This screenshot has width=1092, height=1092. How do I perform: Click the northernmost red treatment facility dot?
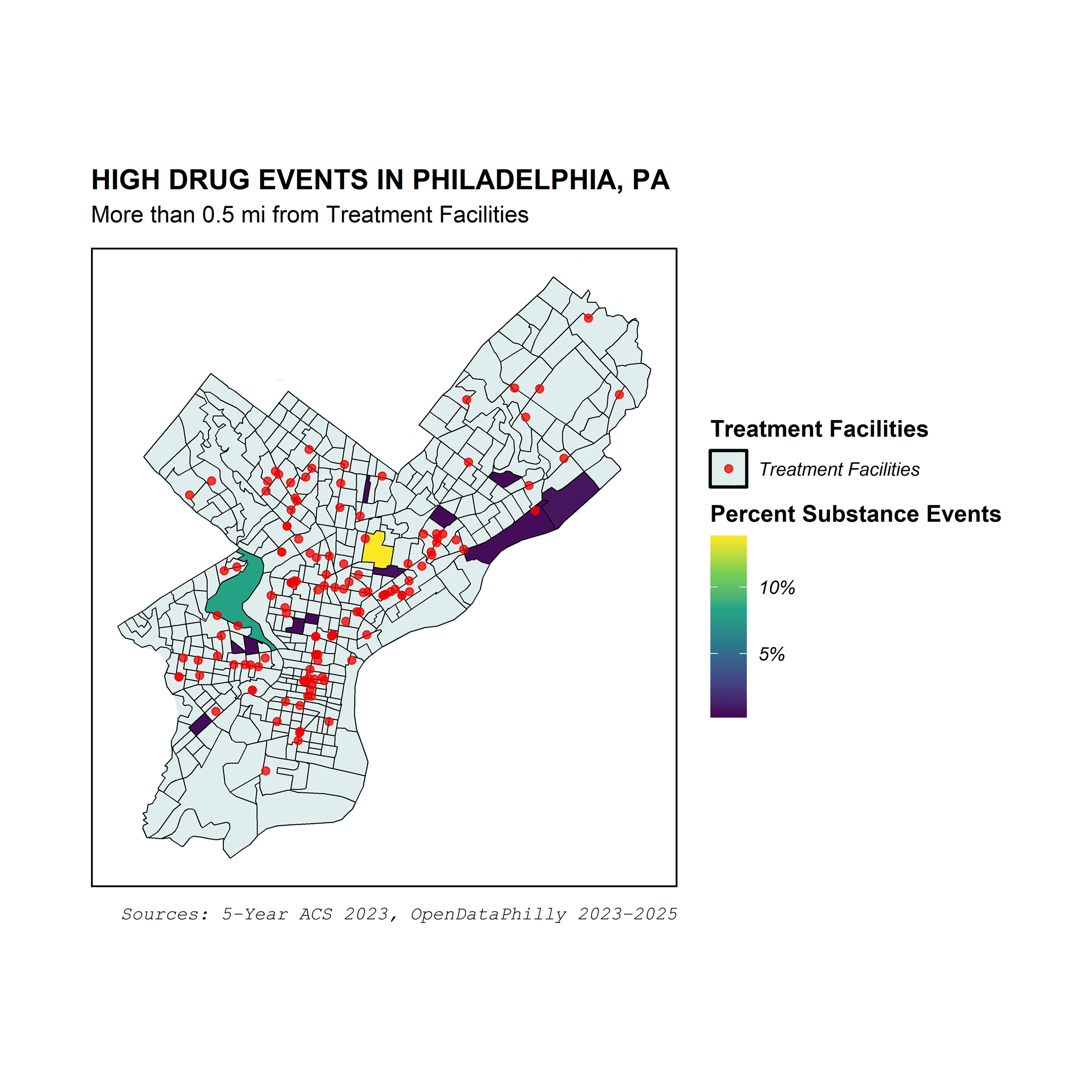click(588, 318)
